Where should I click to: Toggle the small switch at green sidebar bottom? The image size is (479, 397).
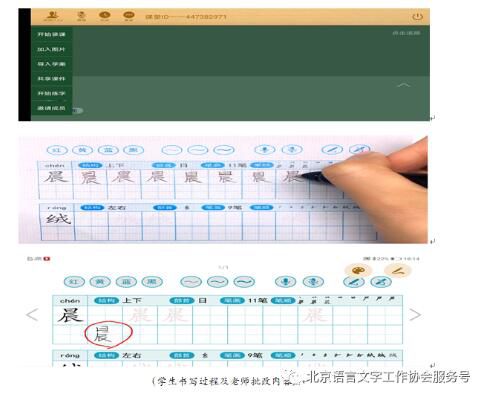[78, 111]
